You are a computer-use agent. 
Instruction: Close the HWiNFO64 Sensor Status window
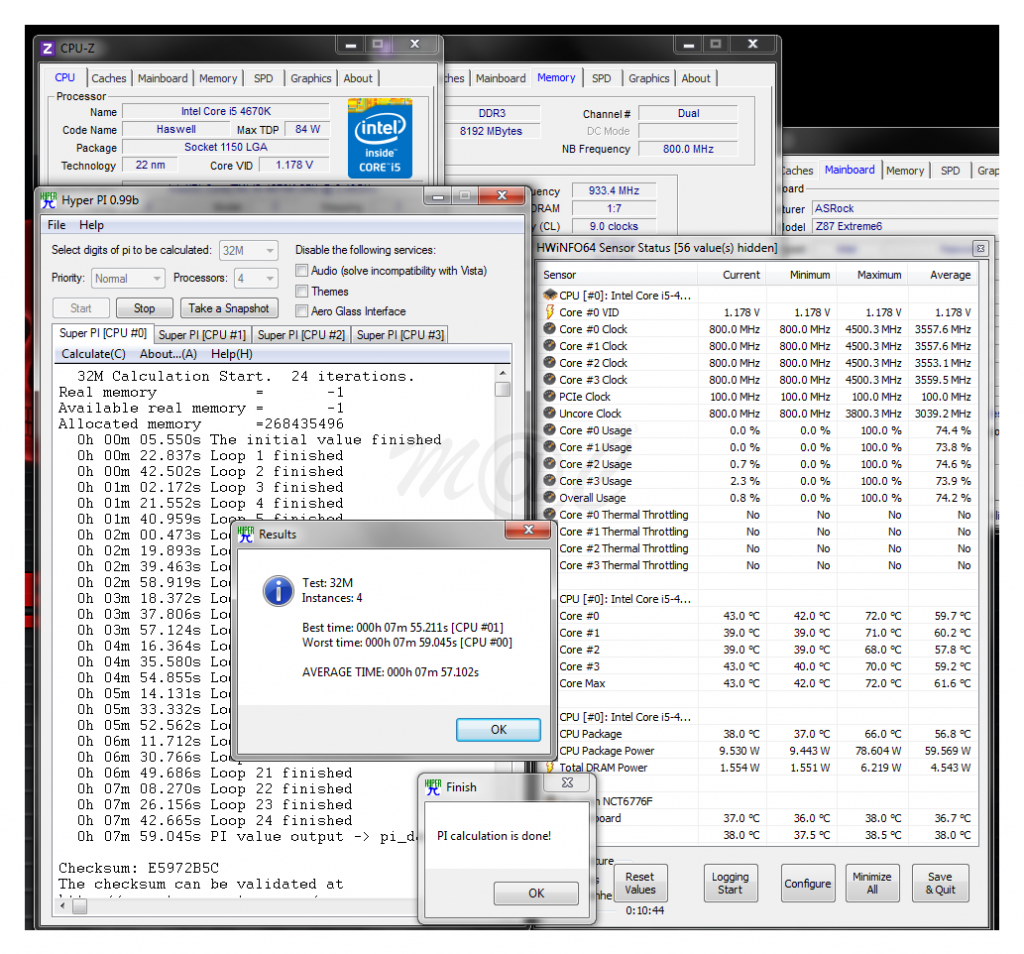click(980, 247)
